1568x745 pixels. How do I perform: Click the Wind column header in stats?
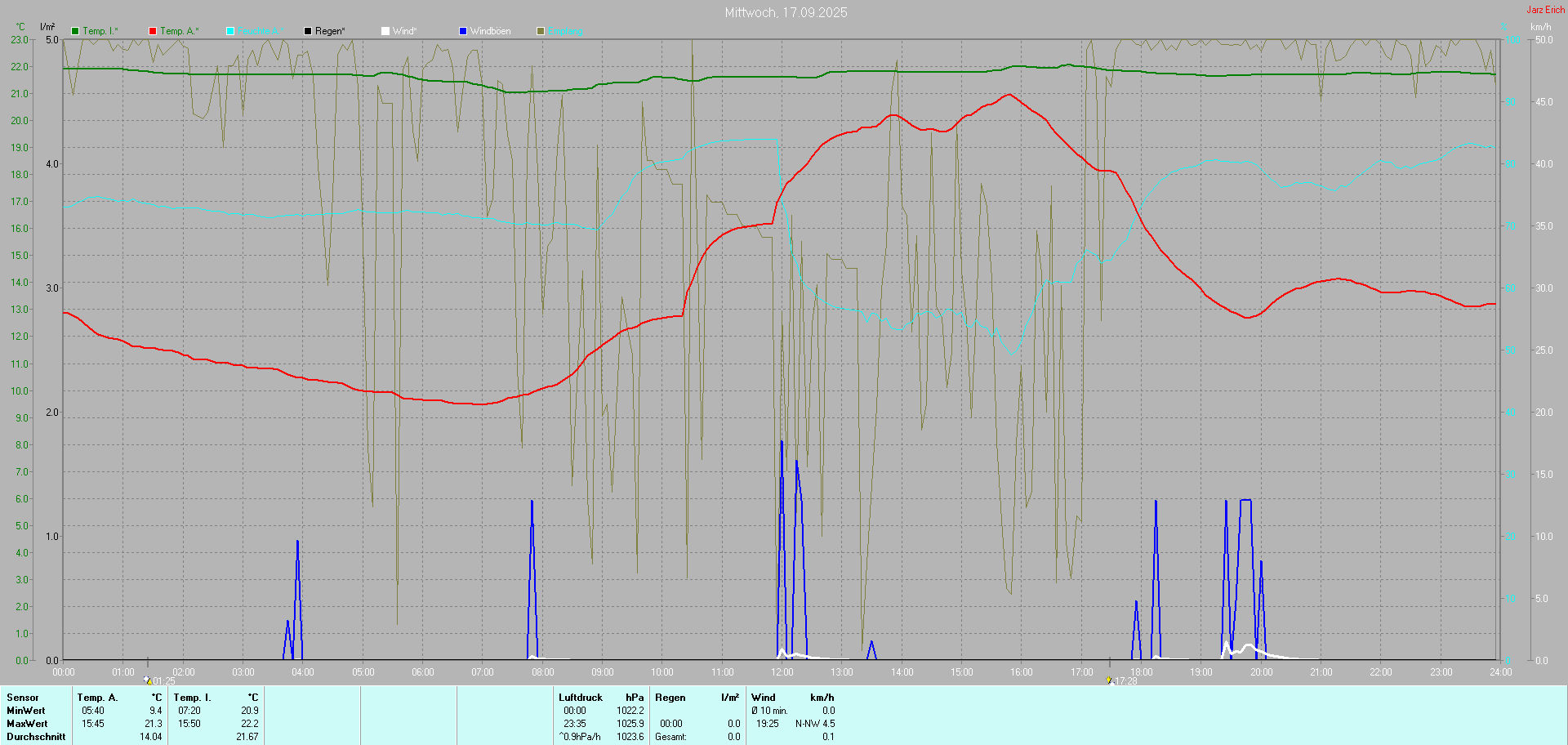coord(764,698)
